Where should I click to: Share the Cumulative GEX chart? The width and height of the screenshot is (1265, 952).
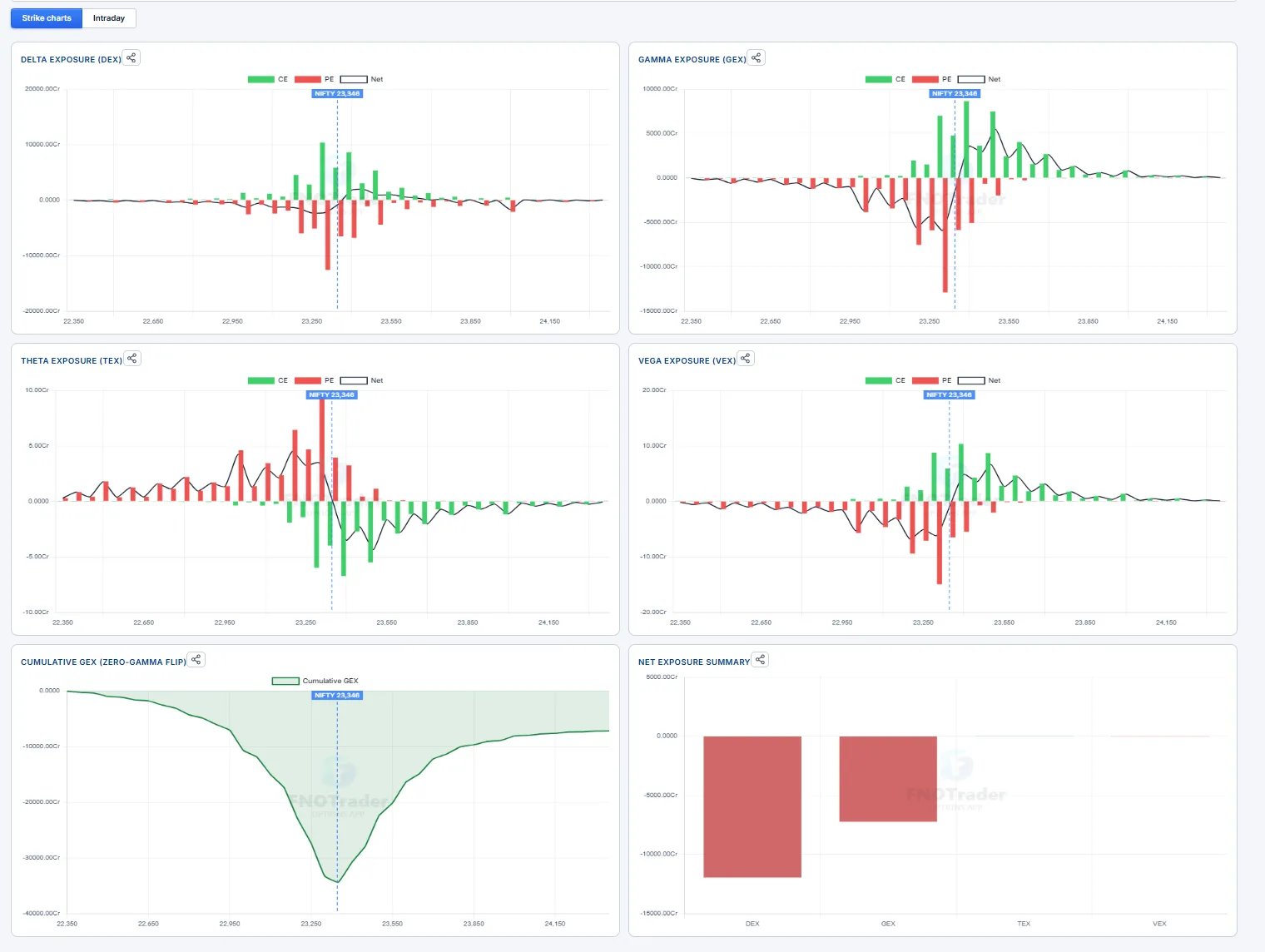(x=196, y=660)
